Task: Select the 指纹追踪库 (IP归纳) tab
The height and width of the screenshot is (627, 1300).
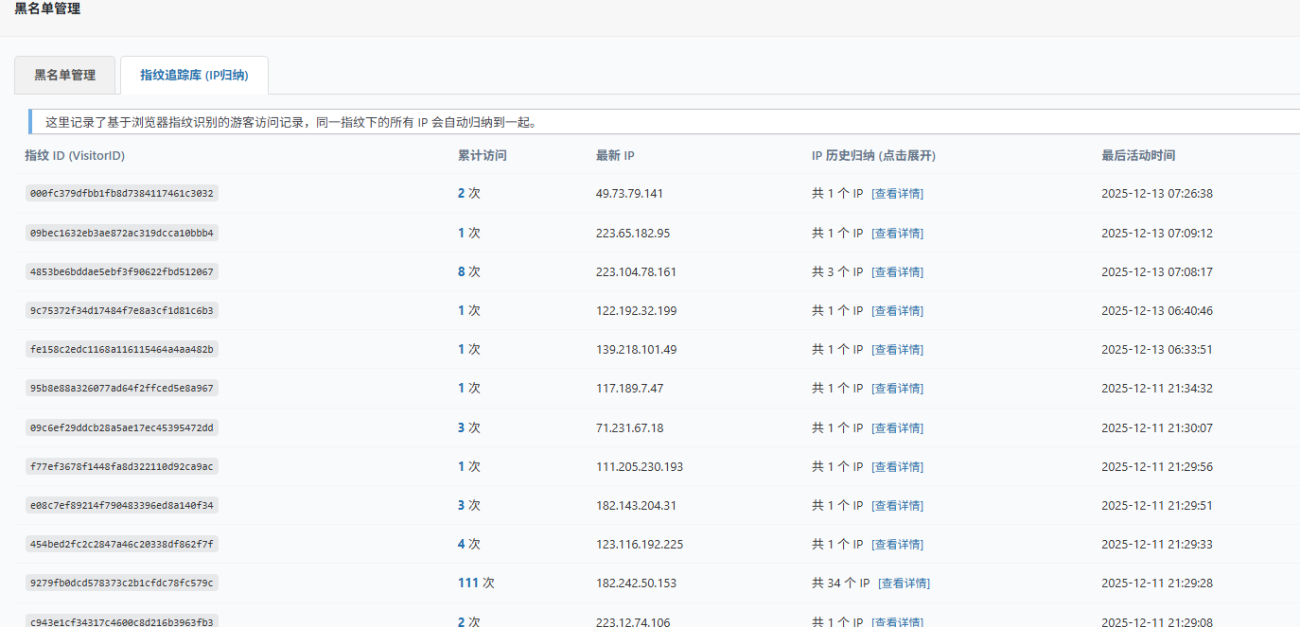Action: tap(194, 75)
